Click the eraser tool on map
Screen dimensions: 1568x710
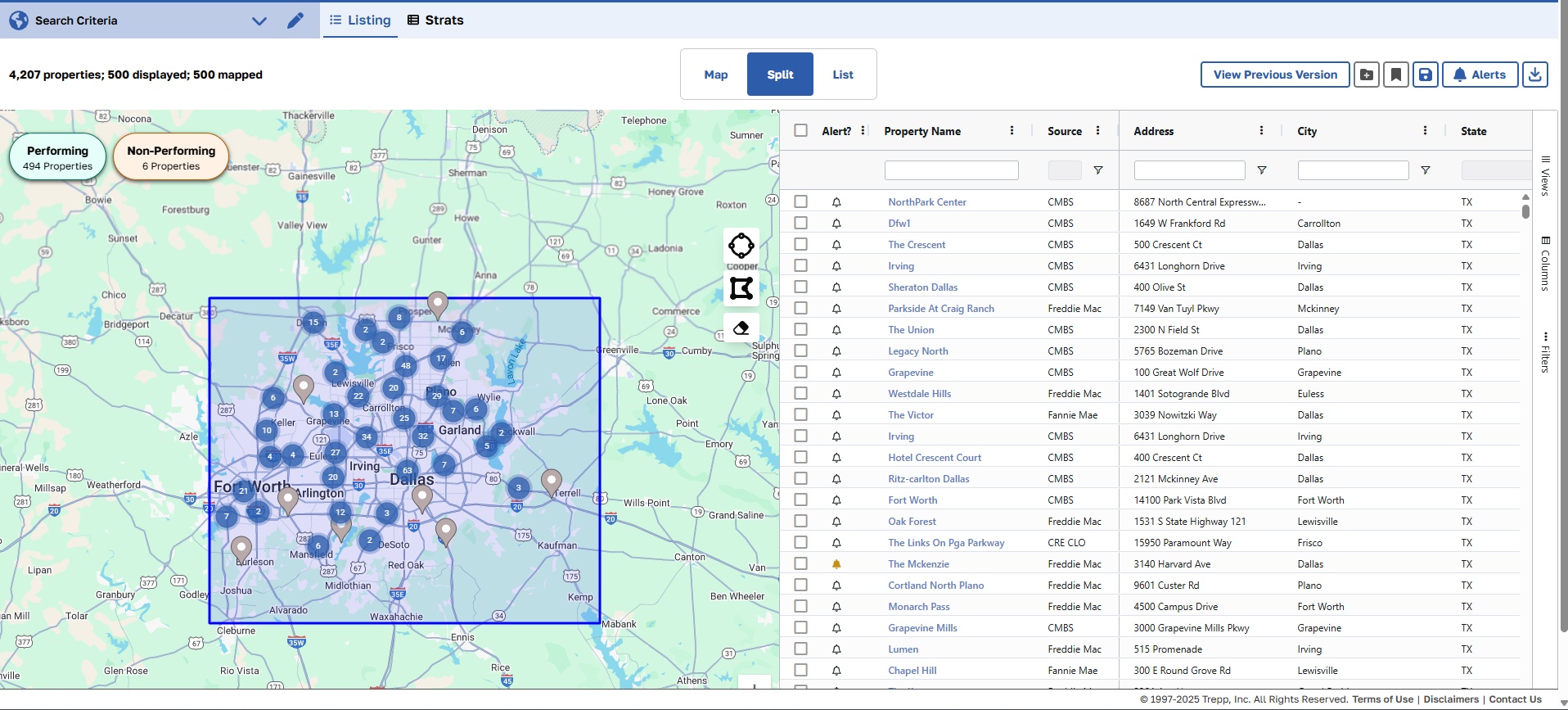741,328
